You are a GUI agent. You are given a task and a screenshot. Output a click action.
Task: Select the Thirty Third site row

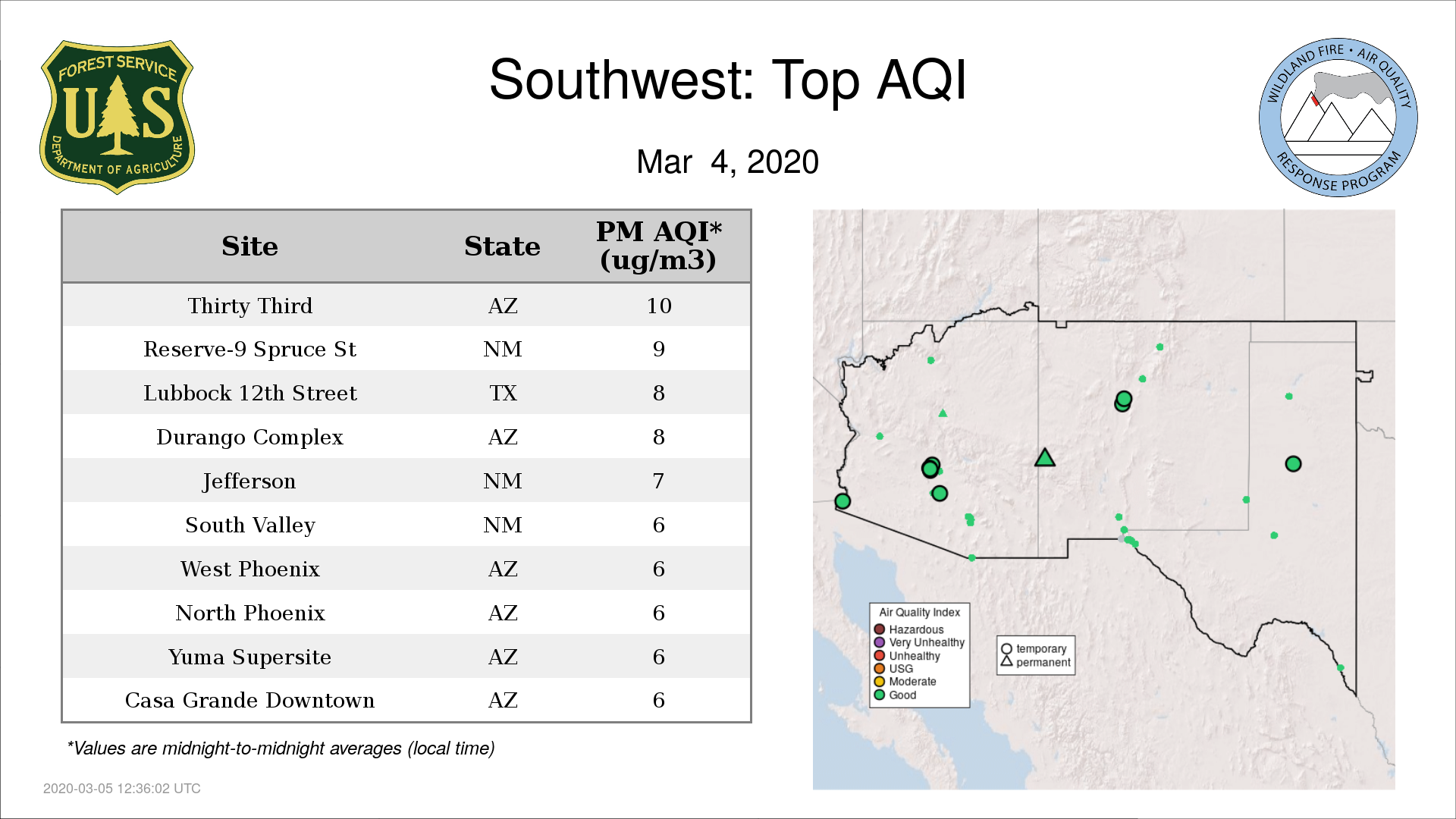(x=406, y=306)
